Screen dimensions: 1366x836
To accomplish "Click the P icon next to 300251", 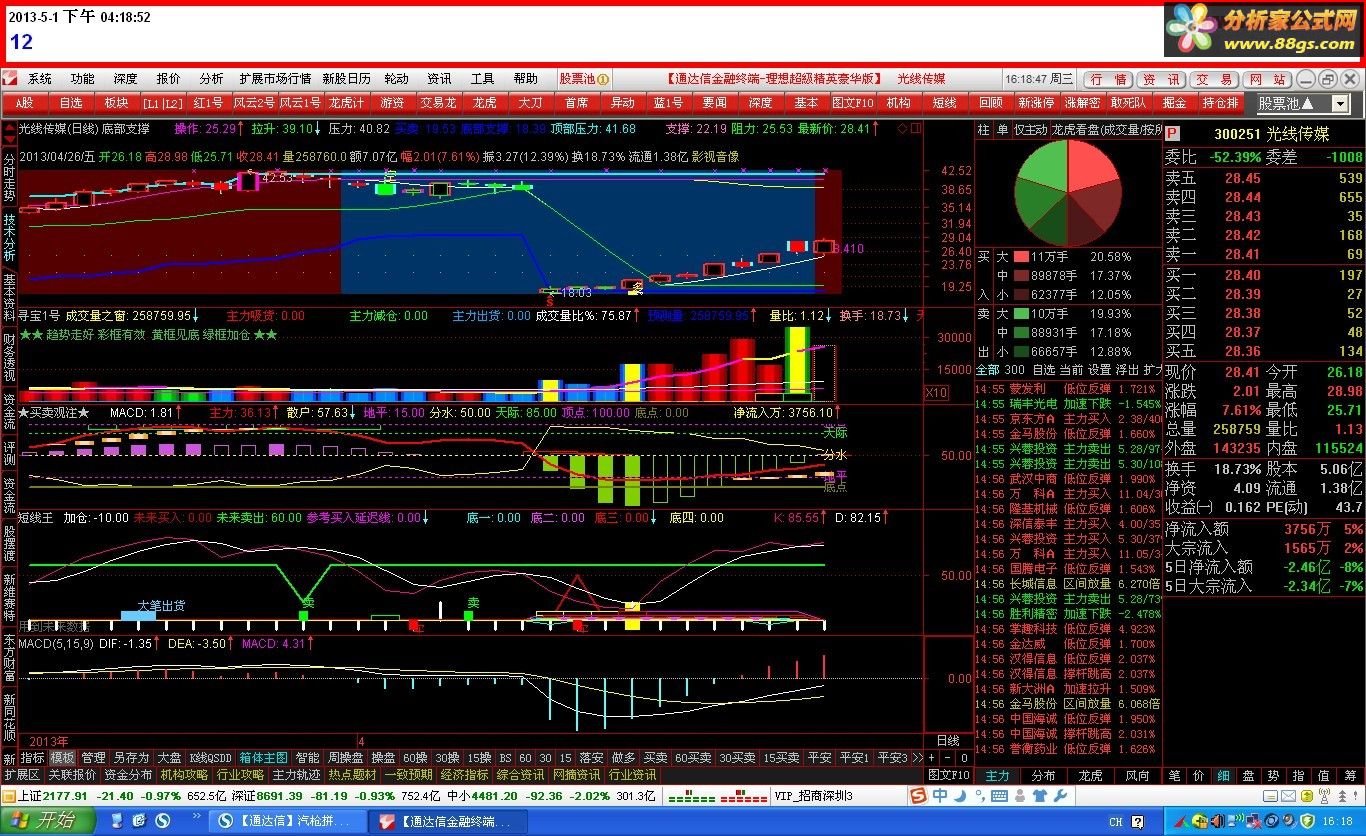I will tap(1172, 134).
